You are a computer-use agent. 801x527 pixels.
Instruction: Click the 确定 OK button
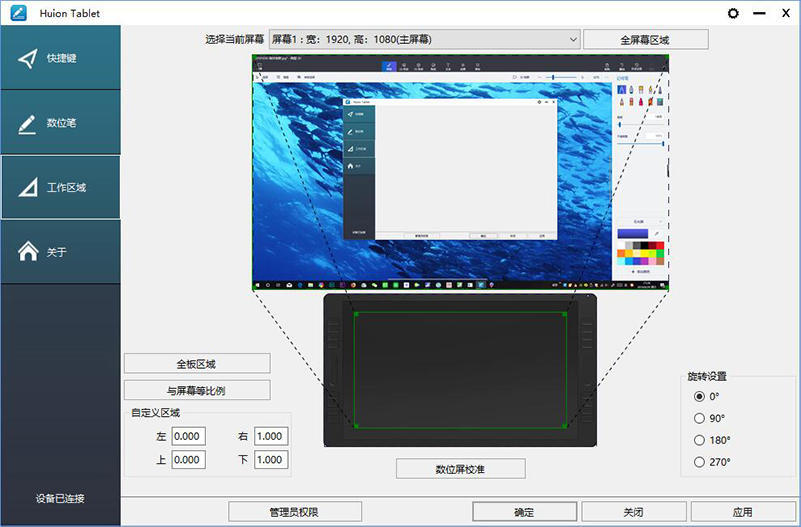(x=525, y=512)
